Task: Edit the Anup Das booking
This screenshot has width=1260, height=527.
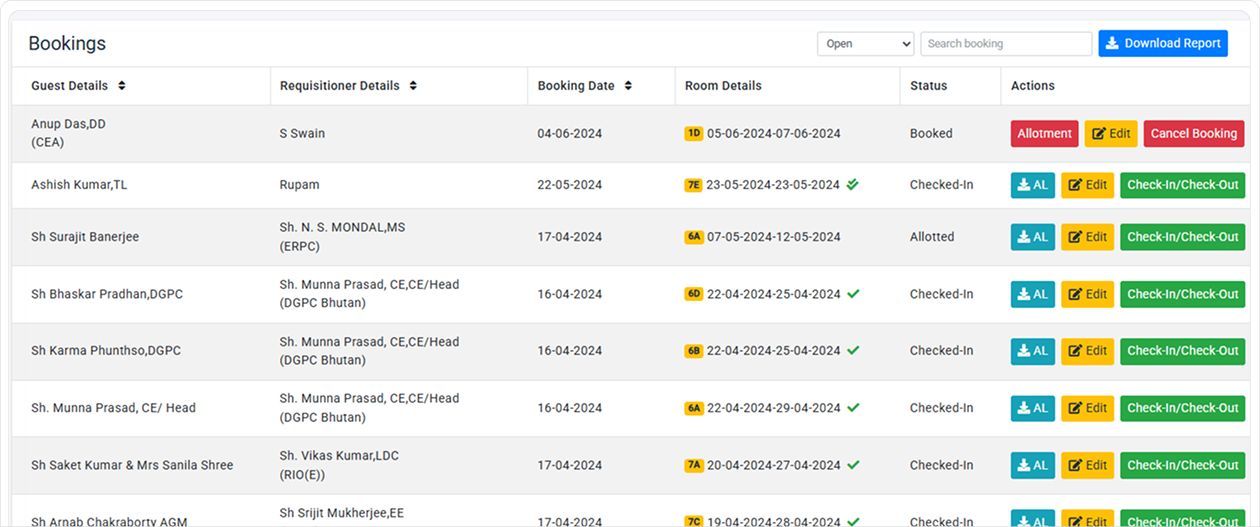Action: pos(1110,134)
